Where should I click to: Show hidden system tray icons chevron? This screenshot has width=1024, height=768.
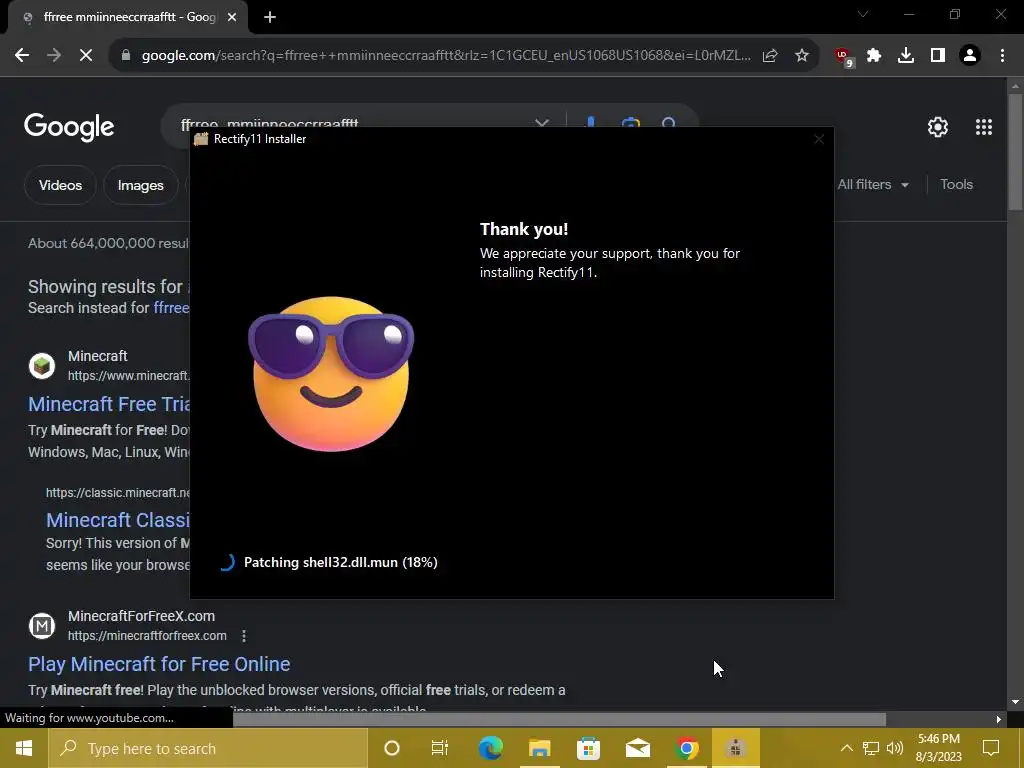click(x=846, y=748)
